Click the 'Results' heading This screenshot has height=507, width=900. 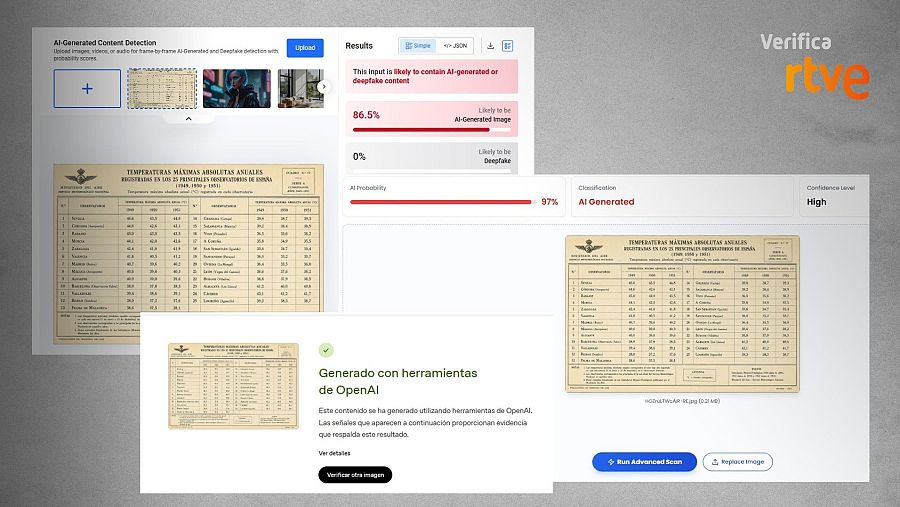(x=359, y=46)
